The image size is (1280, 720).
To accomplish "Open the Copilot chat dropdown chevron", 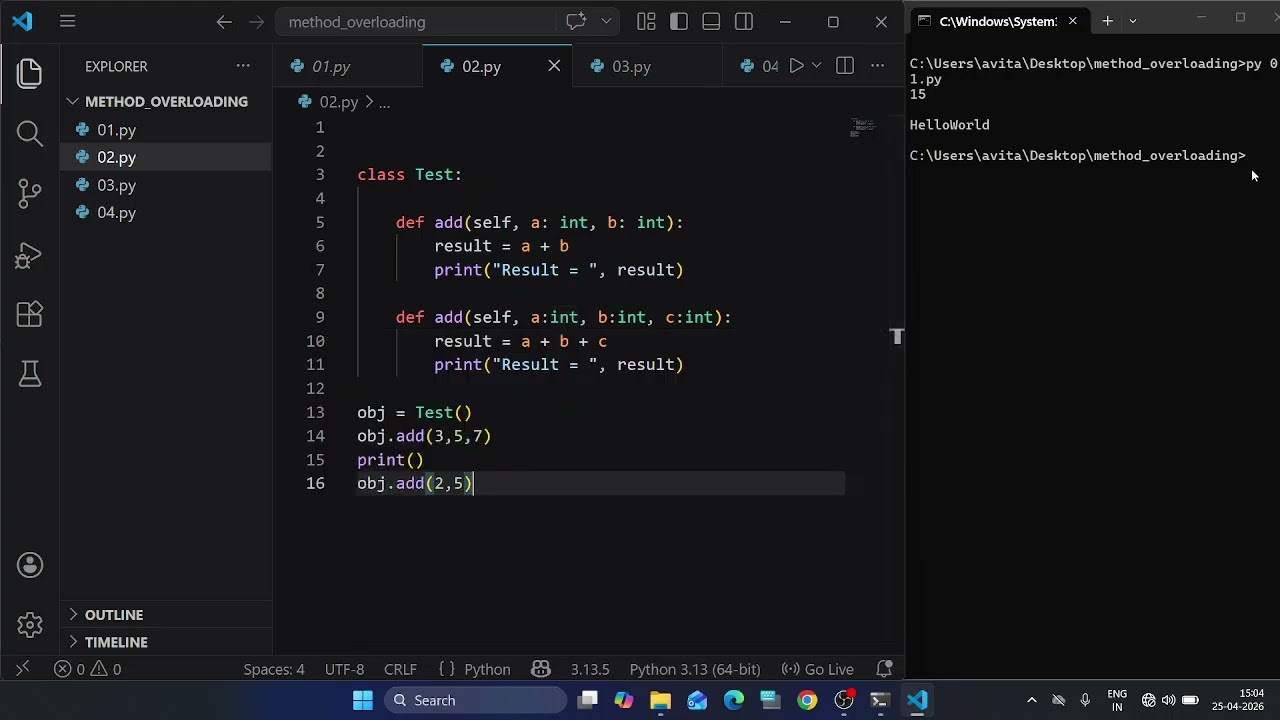I will (x=606, y=21).
